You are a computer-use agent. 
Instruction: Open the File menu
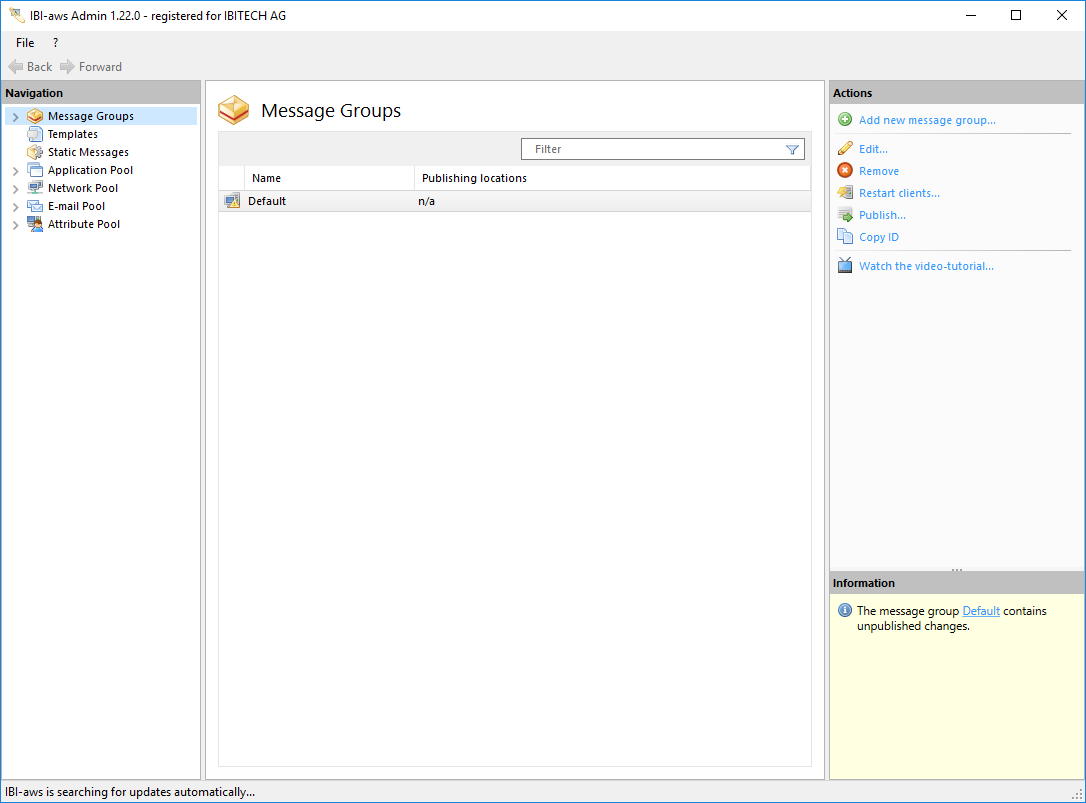click(x=25, y=43)
